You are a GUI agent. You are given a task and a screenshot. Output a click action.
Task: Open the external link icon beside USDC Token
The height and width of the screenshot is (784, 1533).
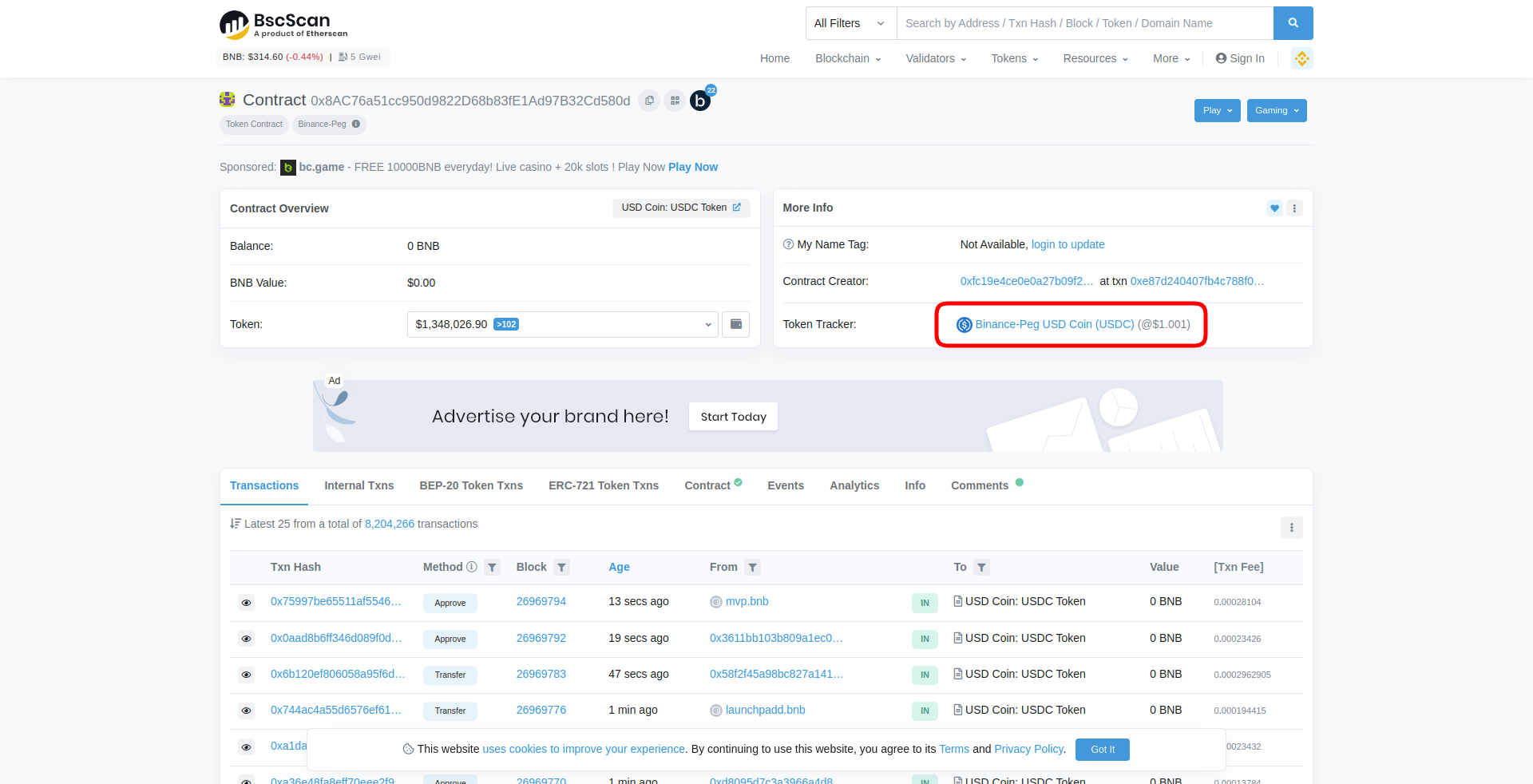736,208
